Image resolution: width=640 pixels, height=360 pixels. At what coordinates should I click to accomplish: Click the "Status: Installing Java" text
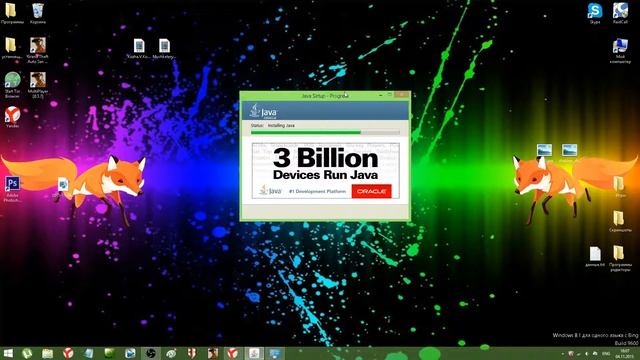(273, 125)
